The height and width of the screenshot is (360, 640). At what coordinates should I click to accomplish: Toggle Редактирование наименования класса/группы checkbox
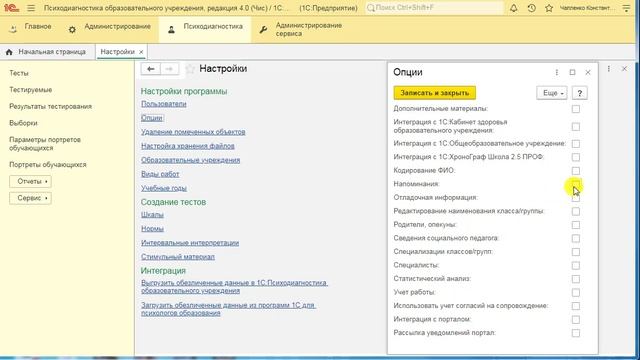pos(576,211)
